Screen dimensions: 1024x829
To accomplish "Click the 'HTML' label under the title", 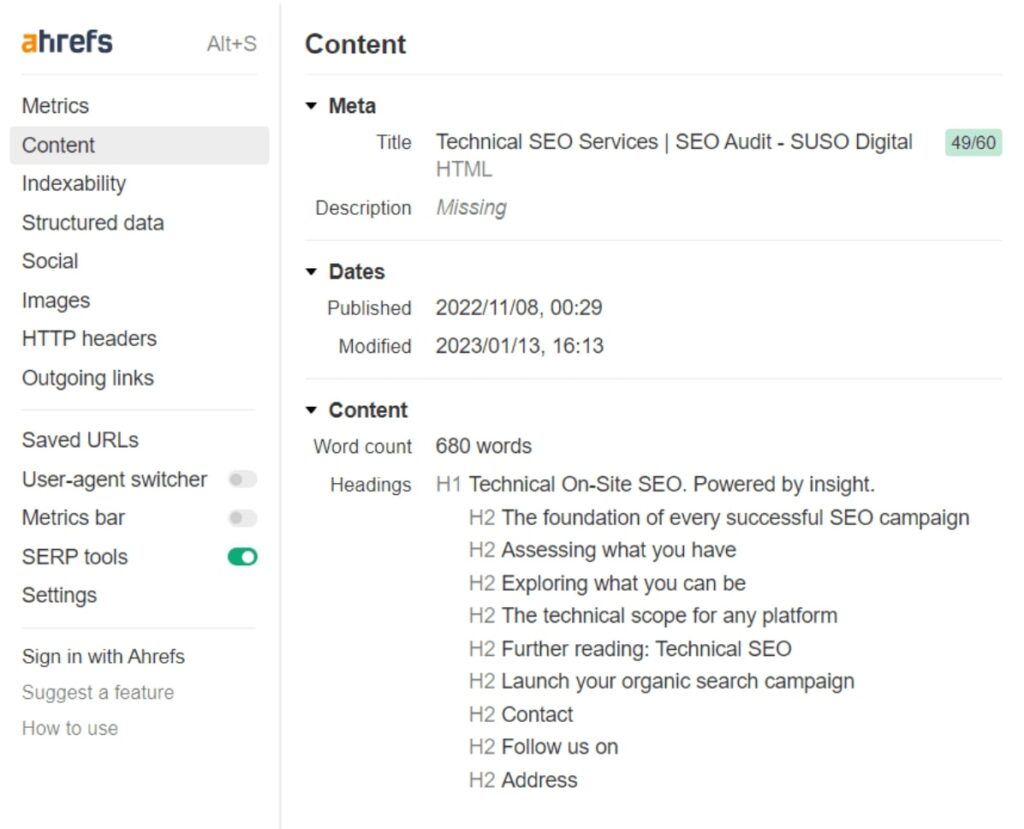I will coord(464,170).
